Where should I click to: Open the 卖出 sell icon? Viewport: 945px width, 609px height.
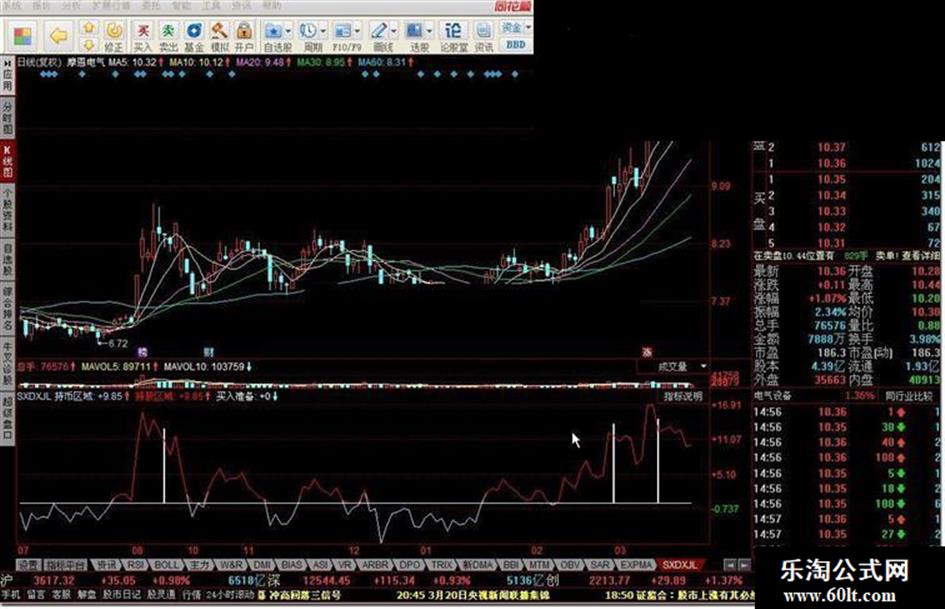(x=168, y=37)
